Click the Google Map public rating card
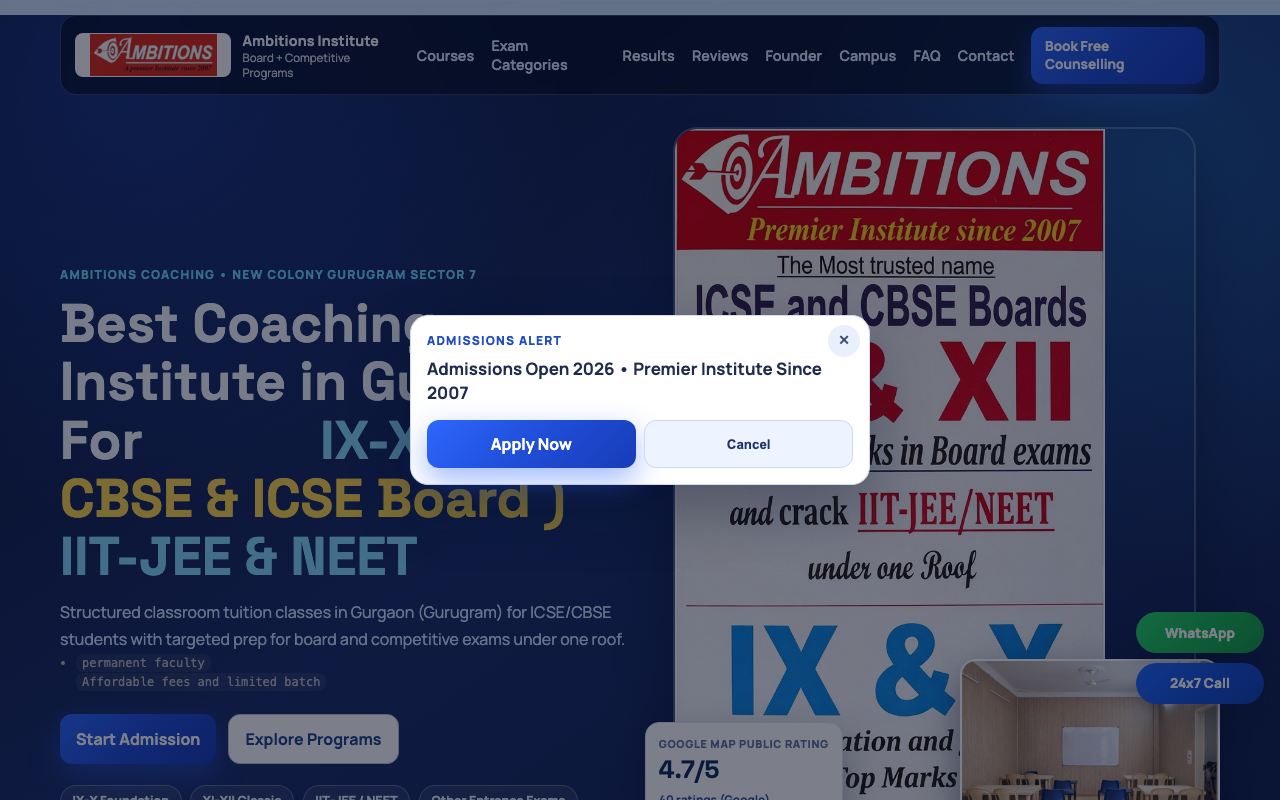This screenshot has width=1280, height=800. pyautogui.click(x=743, y=762)
